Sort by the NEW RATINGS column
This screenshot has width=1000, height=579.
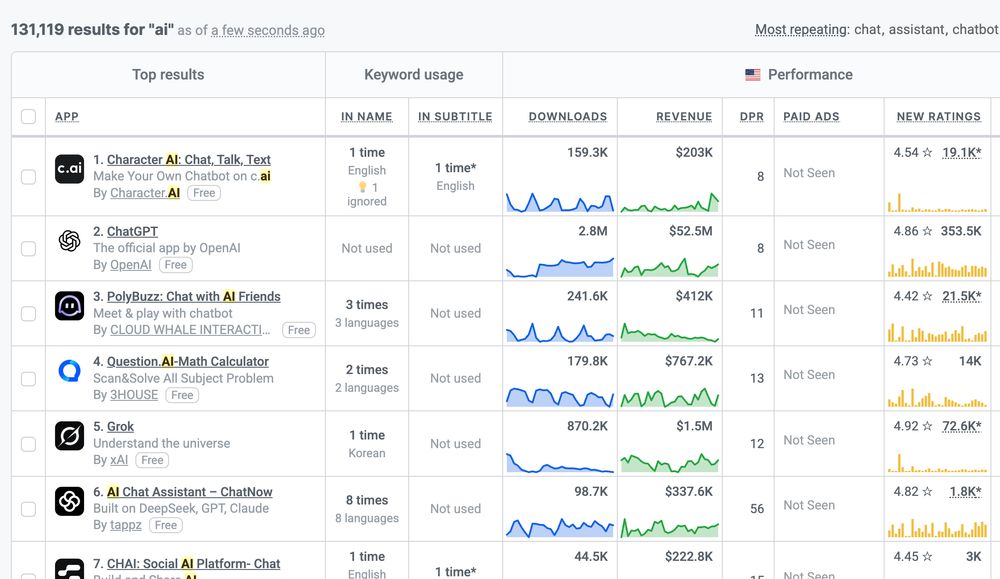tap(939, 117)
